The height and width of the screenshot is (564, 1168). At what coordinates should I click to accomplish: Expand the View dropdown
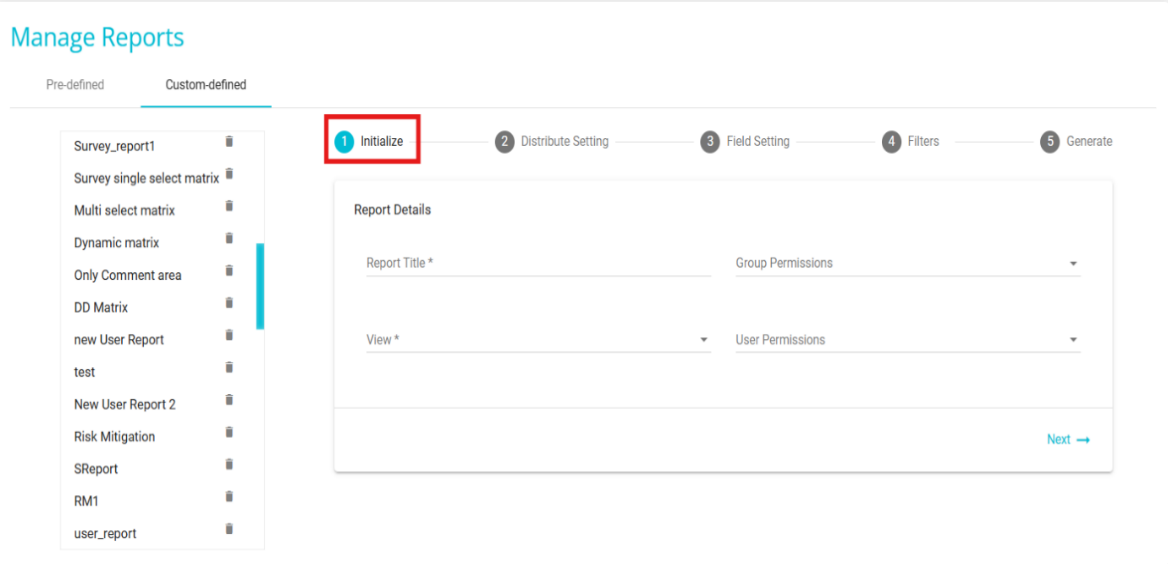(x=537, y=340)
